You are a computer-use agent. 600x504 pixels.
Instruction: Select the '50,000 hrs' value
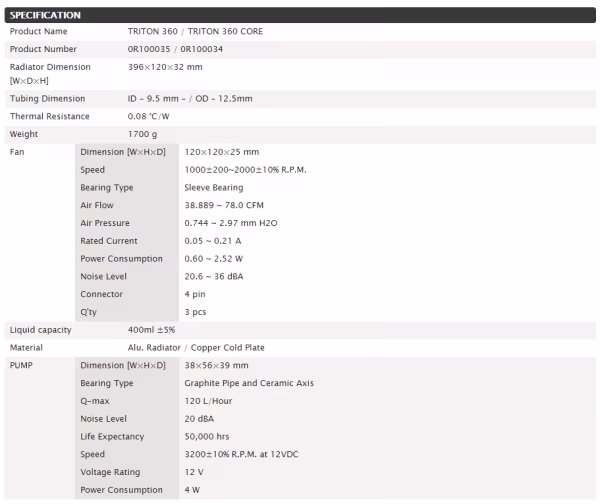[207, 437]
